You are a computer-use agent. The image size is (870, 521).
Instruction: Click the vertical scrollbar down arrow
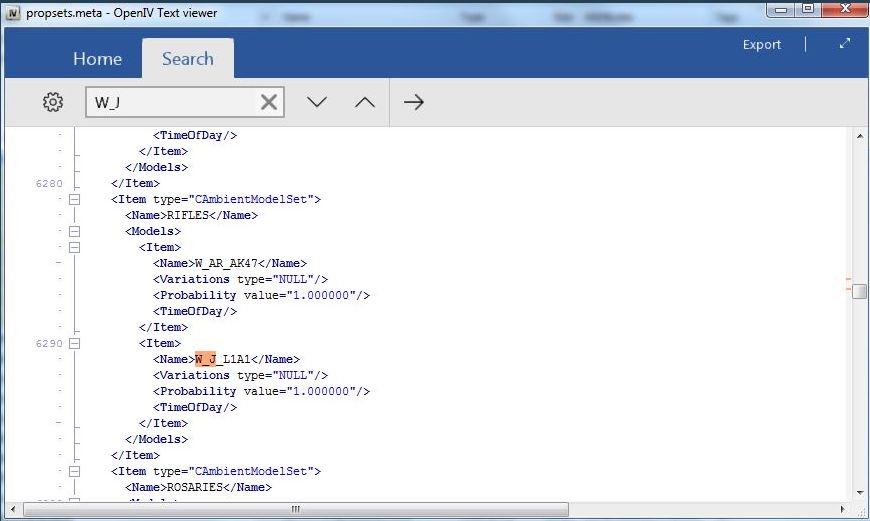point(859,491)
